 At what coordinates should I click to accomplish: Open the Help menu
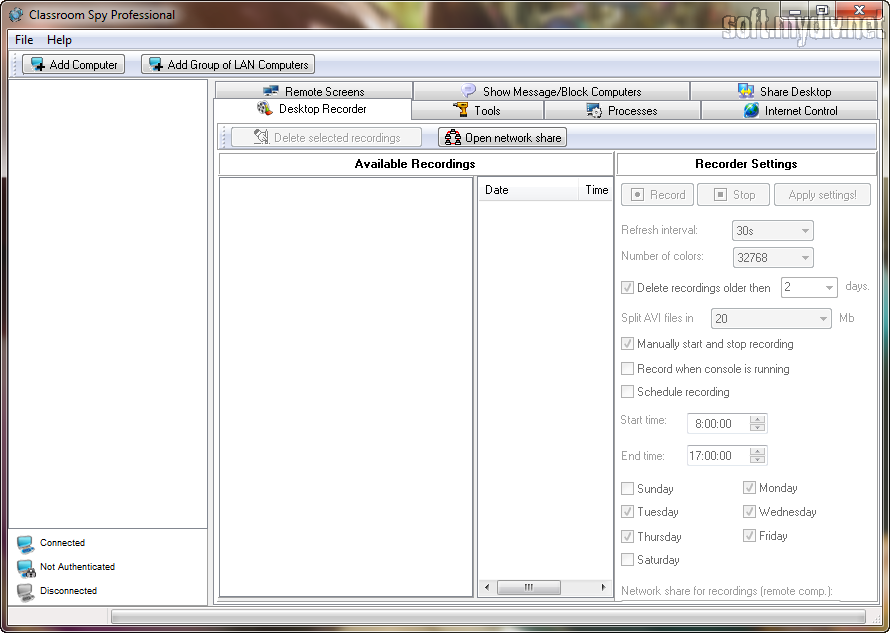pos(59,40)
